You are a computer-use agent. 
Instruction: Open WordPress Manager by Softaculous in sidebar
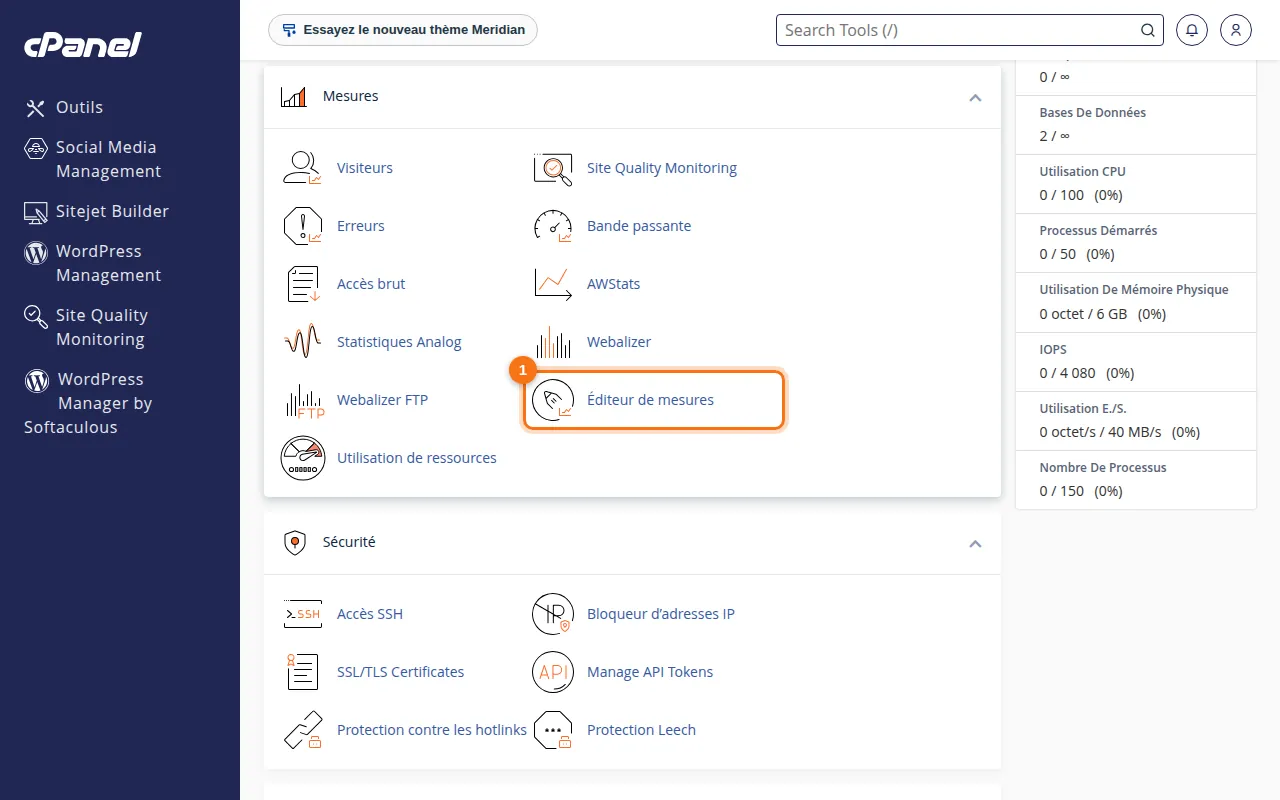[88, 403]
